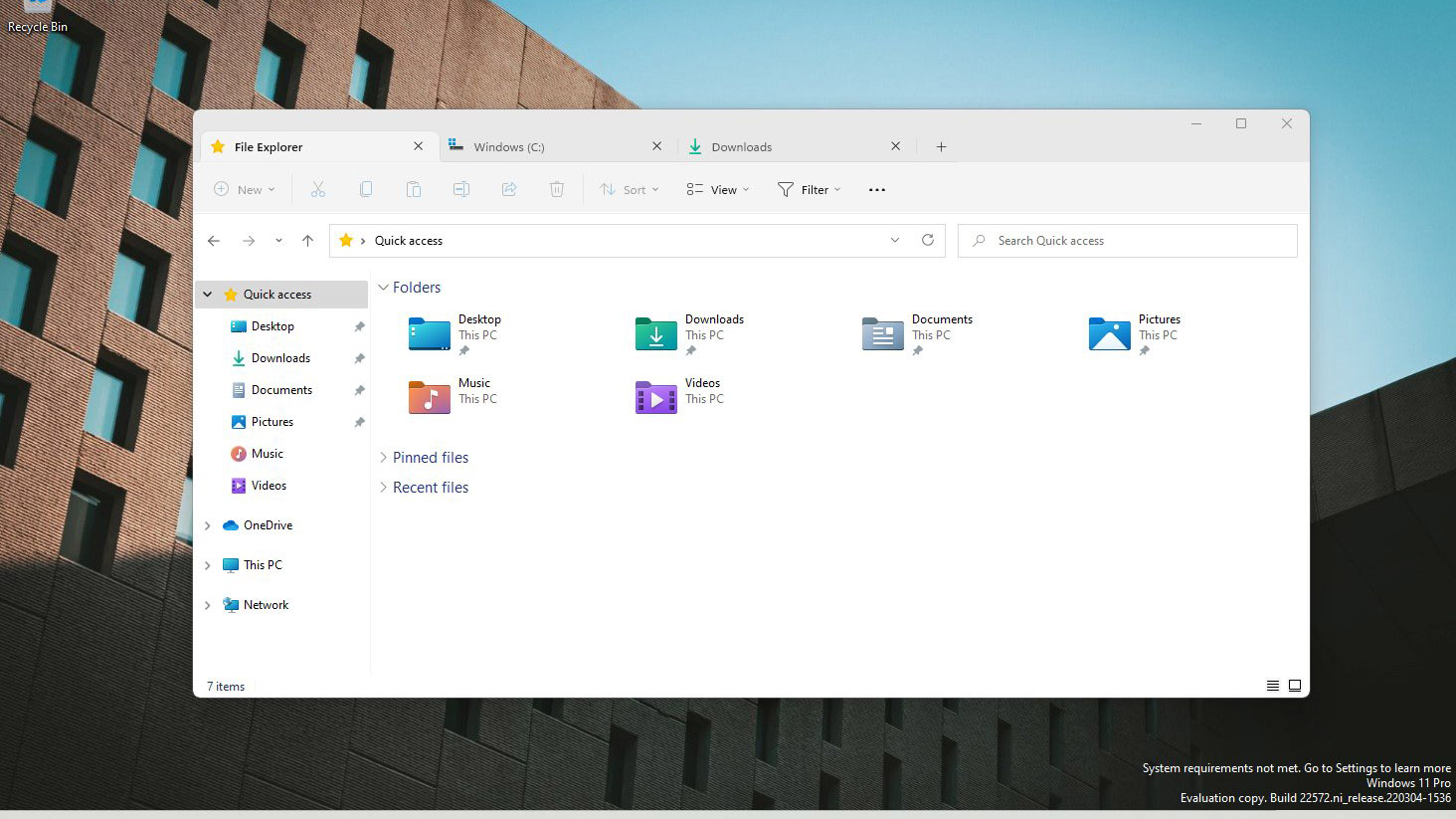1456x819 pixels.
Task: Switch to large thumbnails view in status bar
Action: coord(1295,686)
